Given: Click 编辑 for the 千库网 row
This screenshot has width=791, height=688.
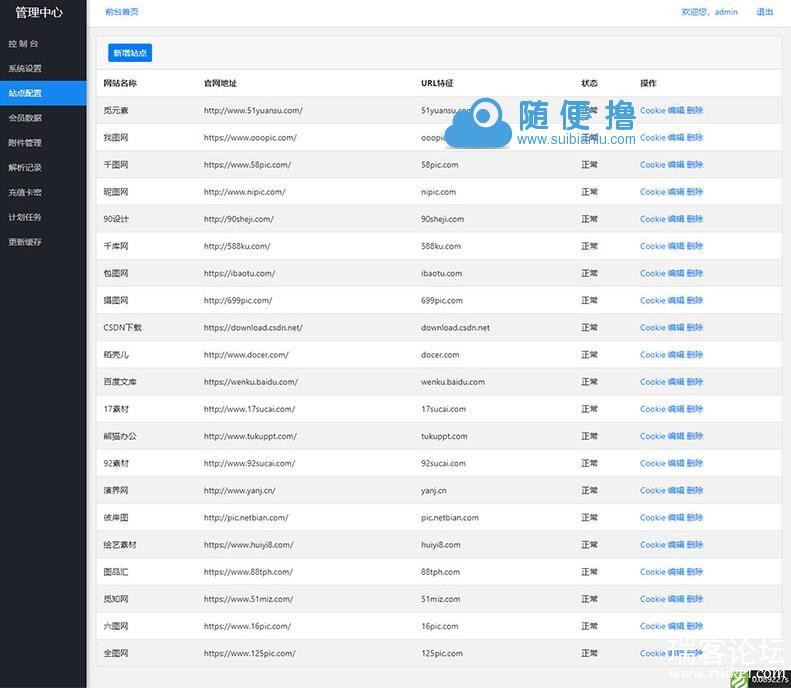Looking at the screenshot, I should click(676, 246).
